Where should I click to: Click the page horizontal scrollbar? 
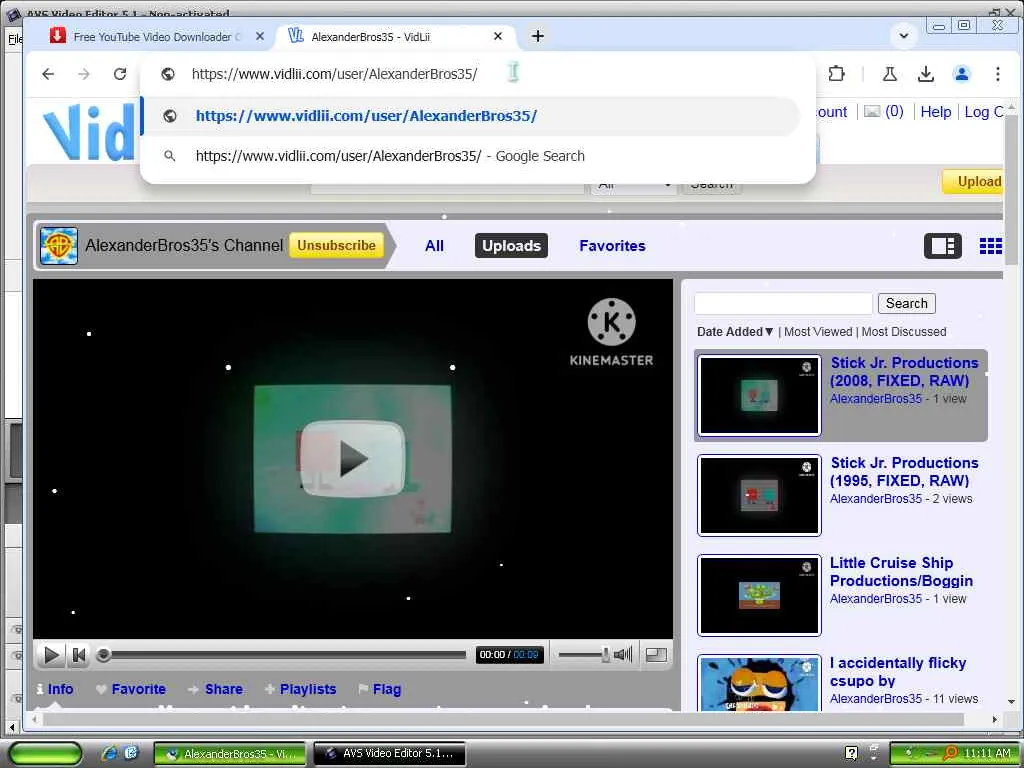tap(503, 719)
